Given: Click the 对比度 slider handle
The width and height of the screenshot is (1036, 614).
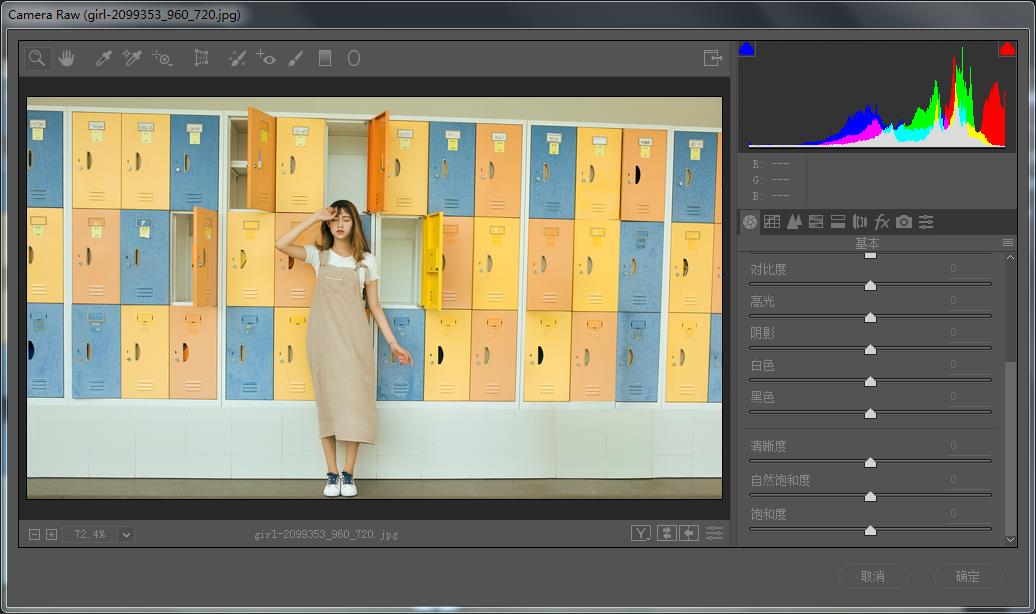Looking at the screenshot, I should tap(870, 285).
